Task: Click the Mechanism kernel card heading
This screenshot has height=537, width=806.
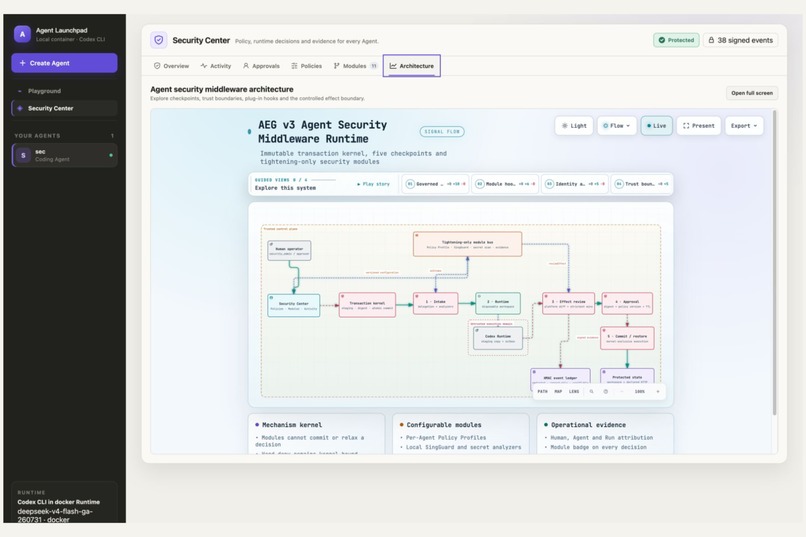Action: pyautogui.click(x=292, y=425)
